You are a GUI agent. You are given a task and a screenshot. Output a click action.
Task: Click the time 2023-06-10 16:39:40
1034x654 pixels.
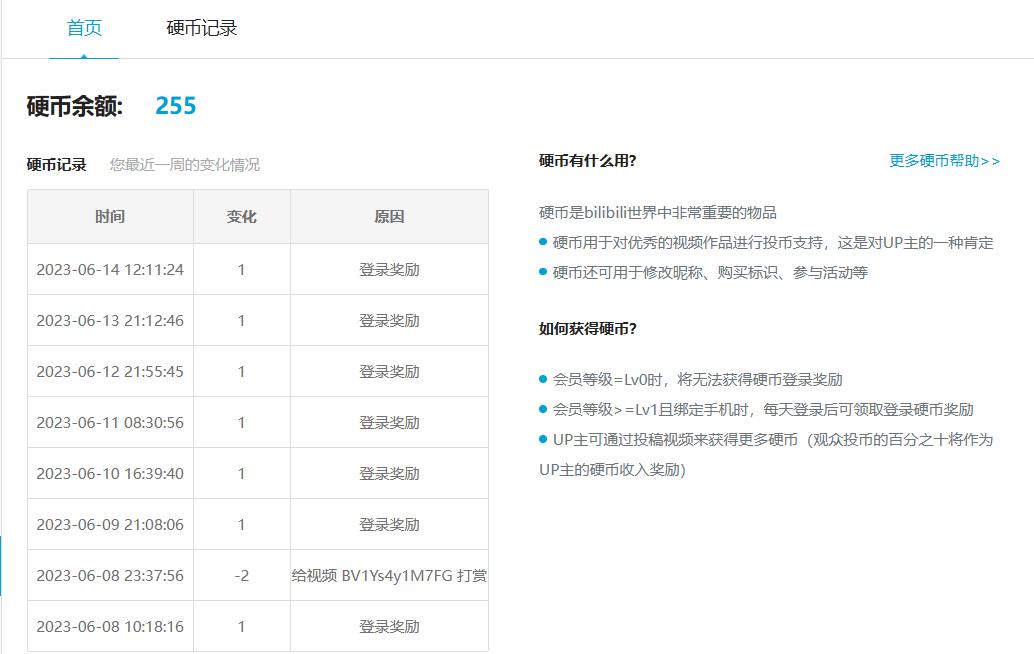coord(110,473)
